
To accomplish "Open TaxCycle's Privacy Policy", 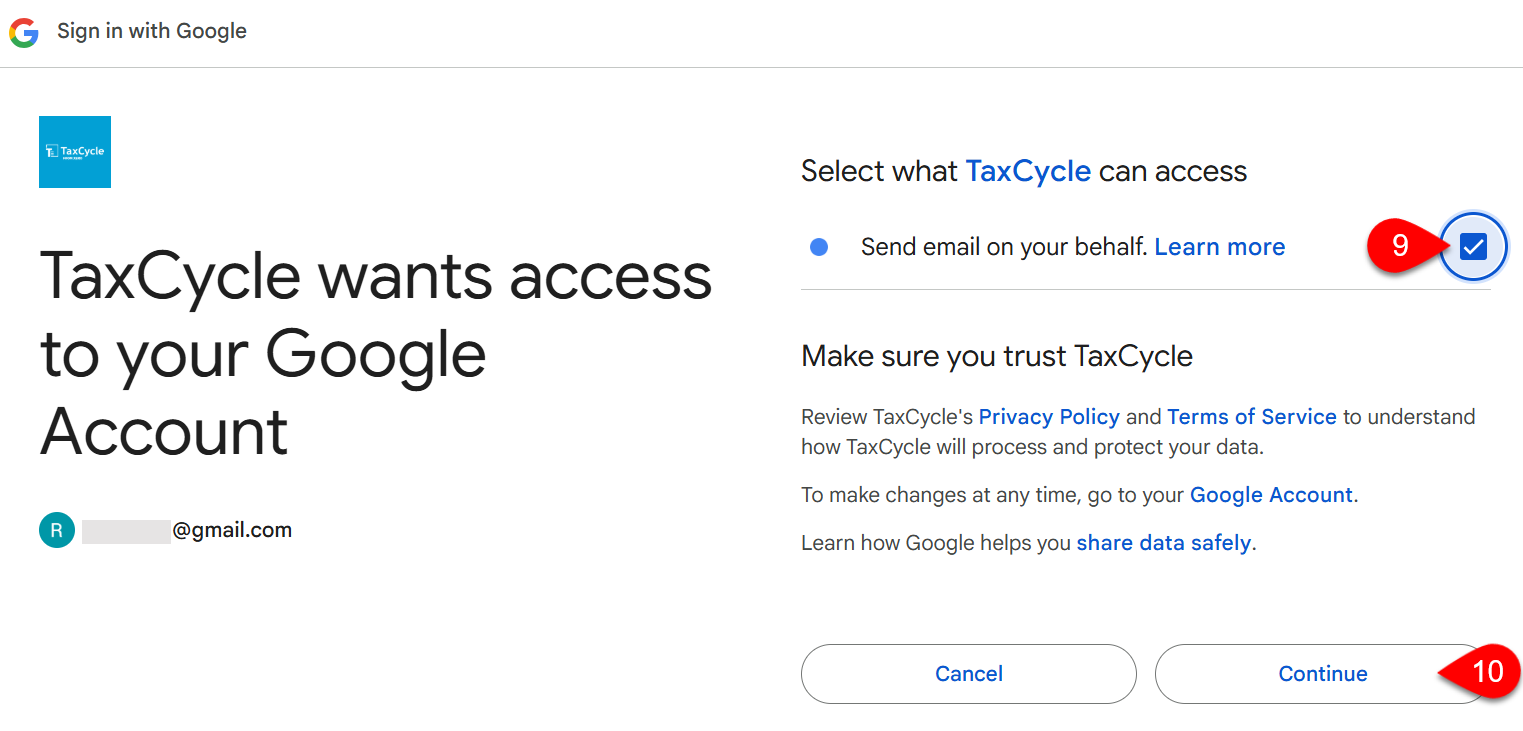I will [1049, 417].
